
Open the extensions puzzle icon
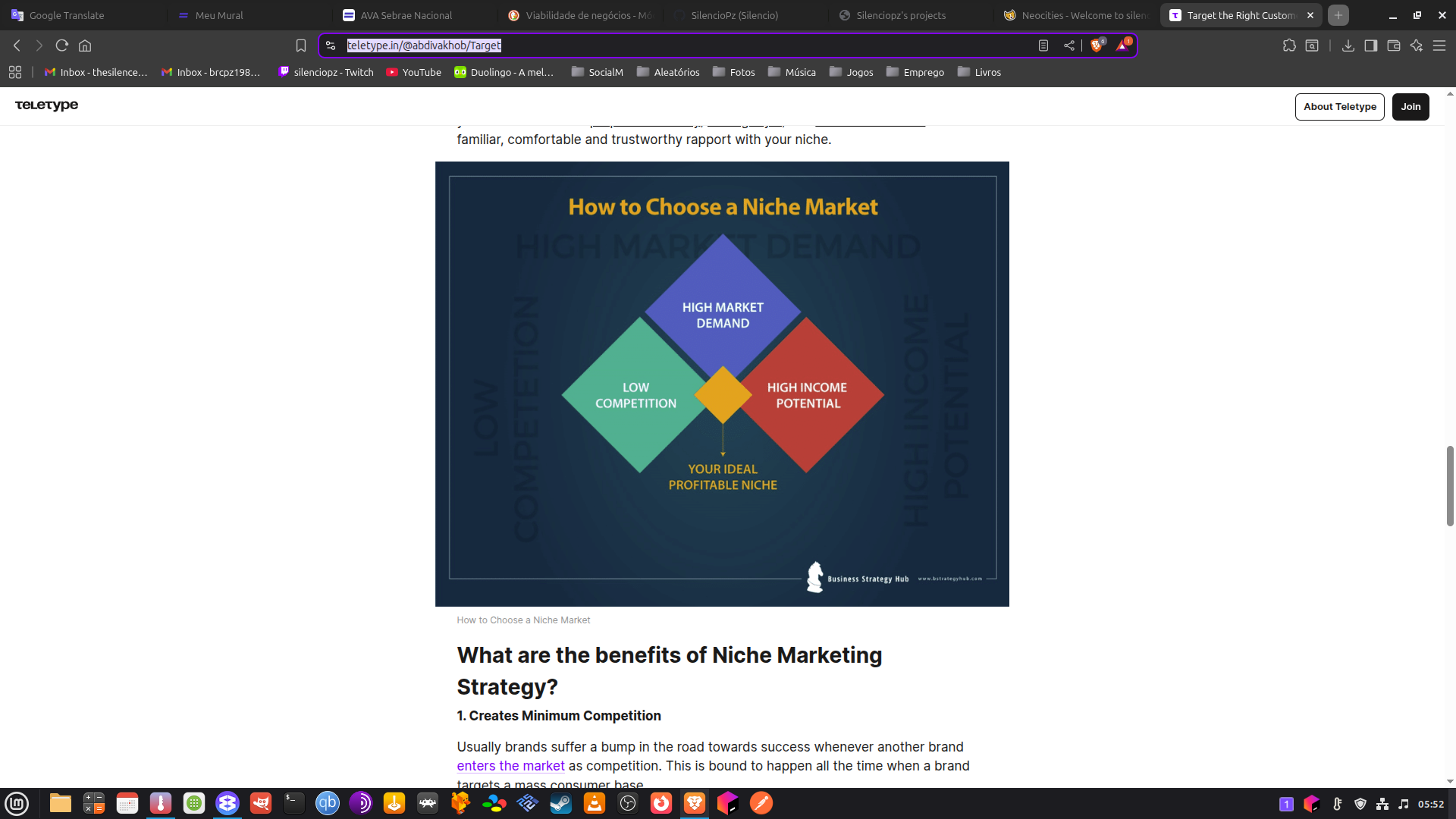tap(1289, 45)
